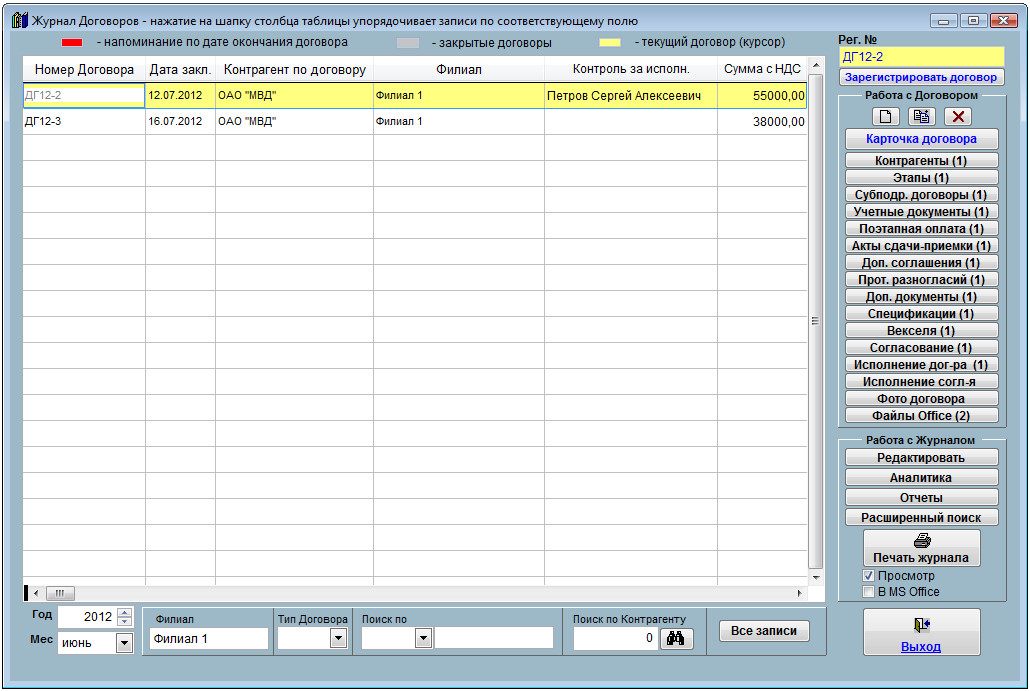Open Этапы (1)

[x=921, y=177]
